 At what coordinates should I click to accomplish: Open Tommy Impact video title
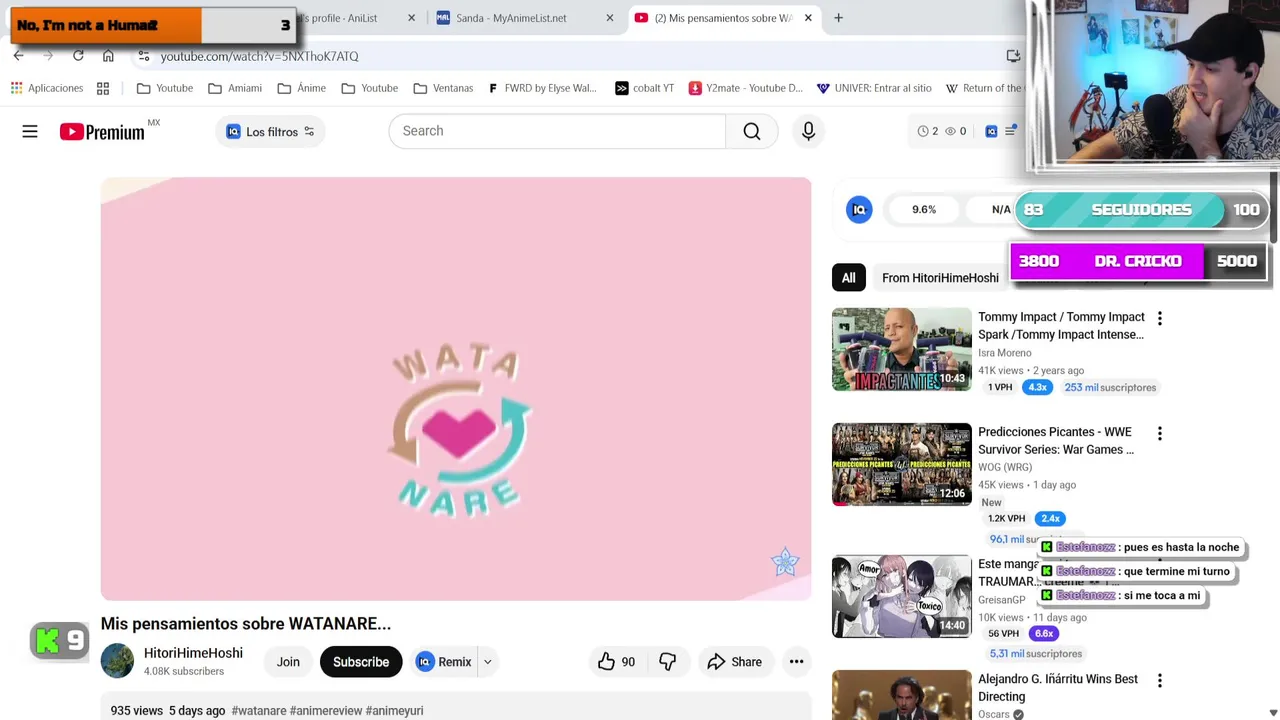[1061, 326]
